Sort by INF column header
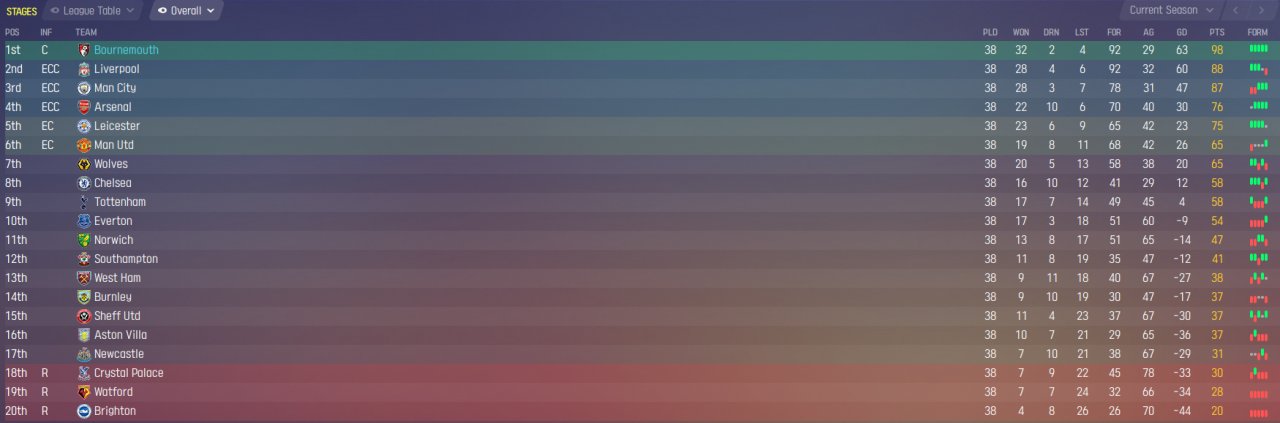This screenshot has height=423, width=1280. coord(46,32)
